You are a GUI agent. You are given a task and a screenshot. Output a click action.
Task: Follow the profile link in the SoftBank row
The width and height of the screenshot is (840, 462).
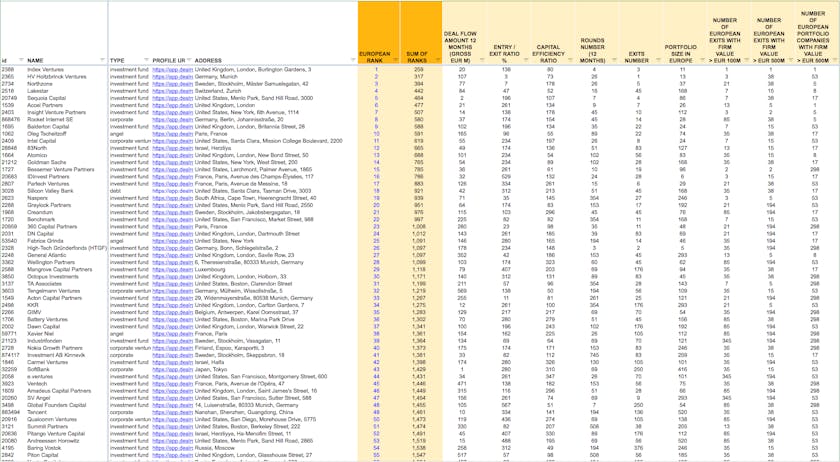[x=171, y=367]
